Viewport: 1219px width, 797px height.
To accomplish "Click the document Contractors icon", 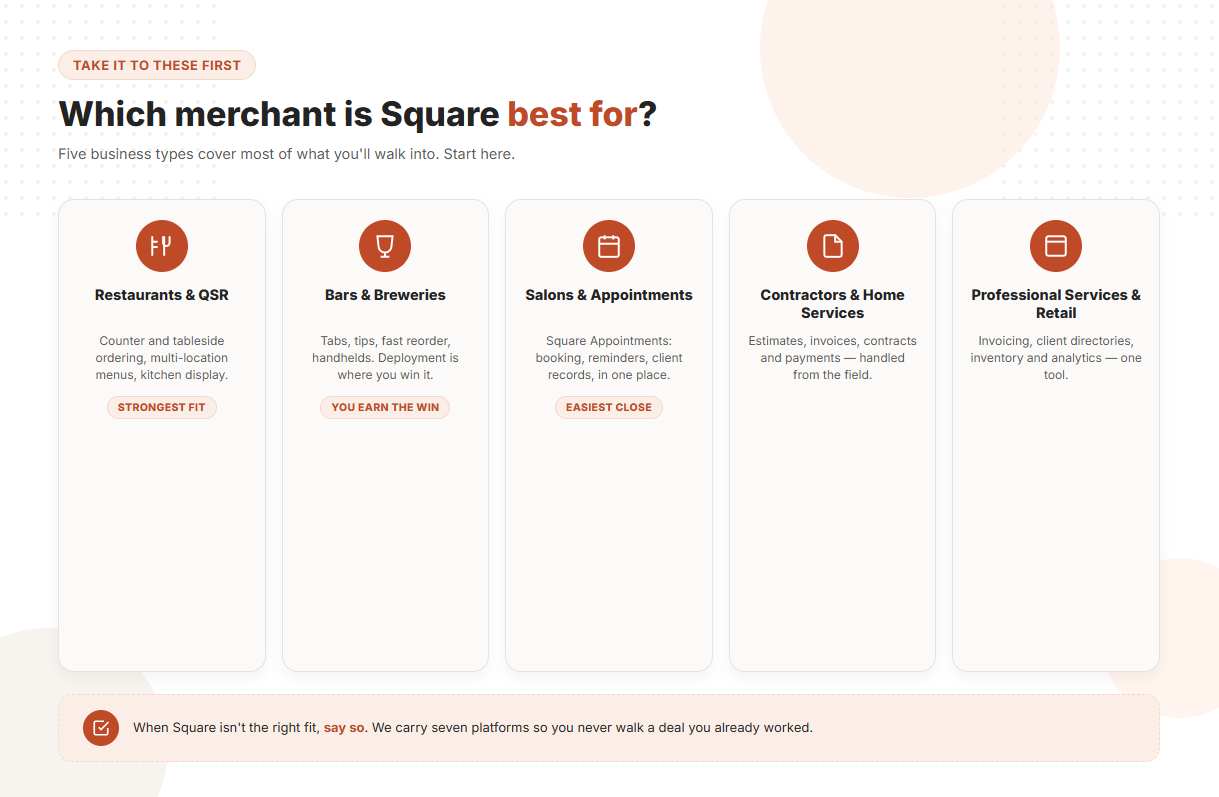I will (832, 246).
